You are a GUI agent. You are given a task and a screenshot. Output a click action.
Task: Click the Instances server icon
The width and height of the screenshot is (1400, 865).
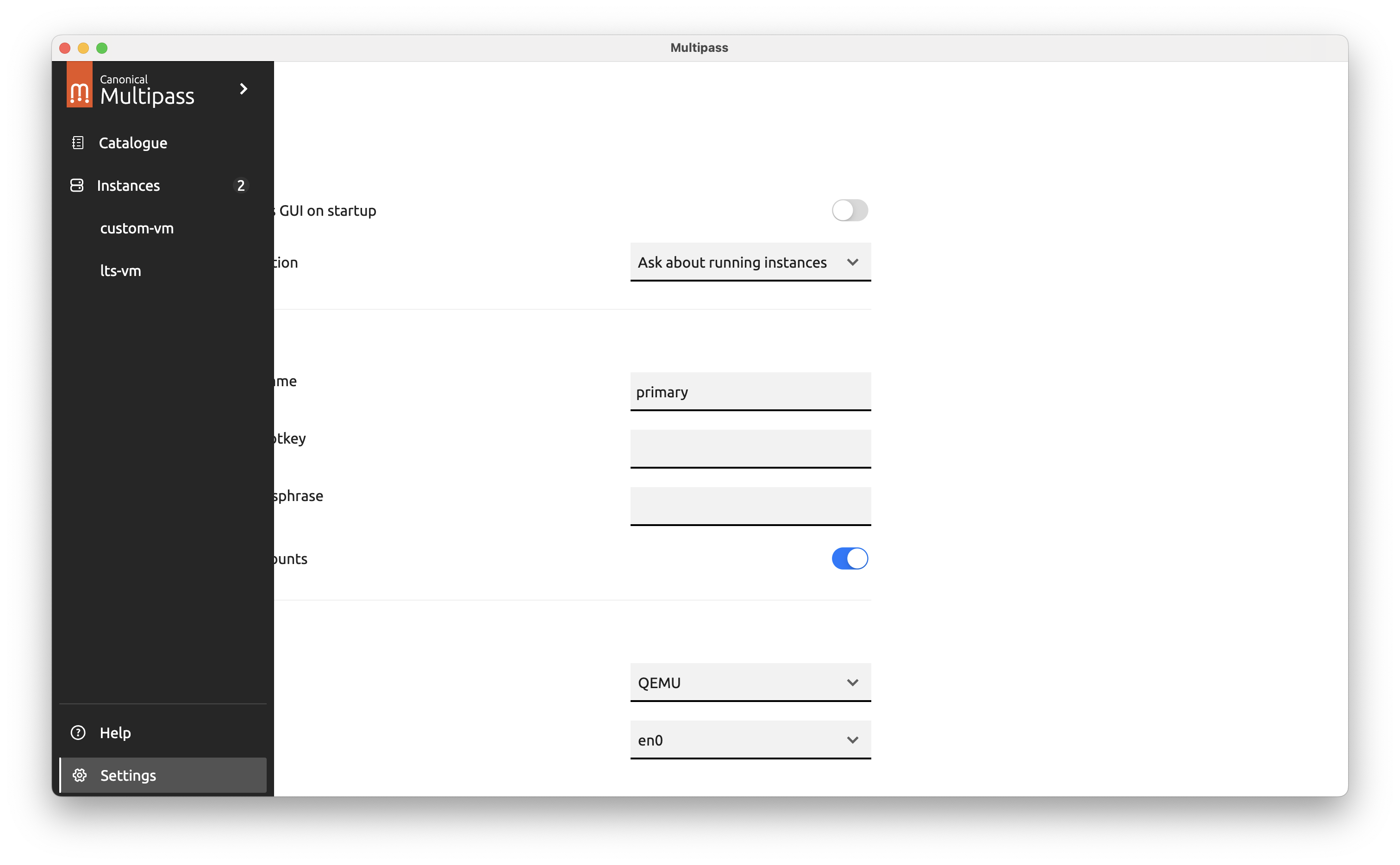tap(77, 185)
